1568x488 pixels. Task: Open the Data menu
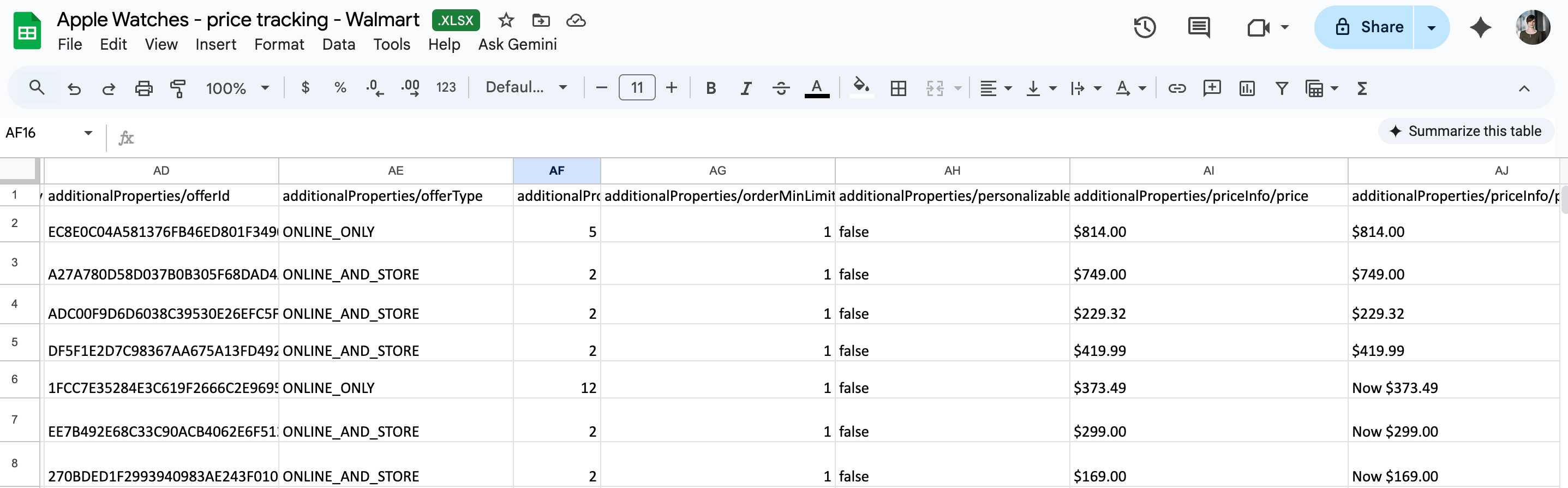(338, 44)
